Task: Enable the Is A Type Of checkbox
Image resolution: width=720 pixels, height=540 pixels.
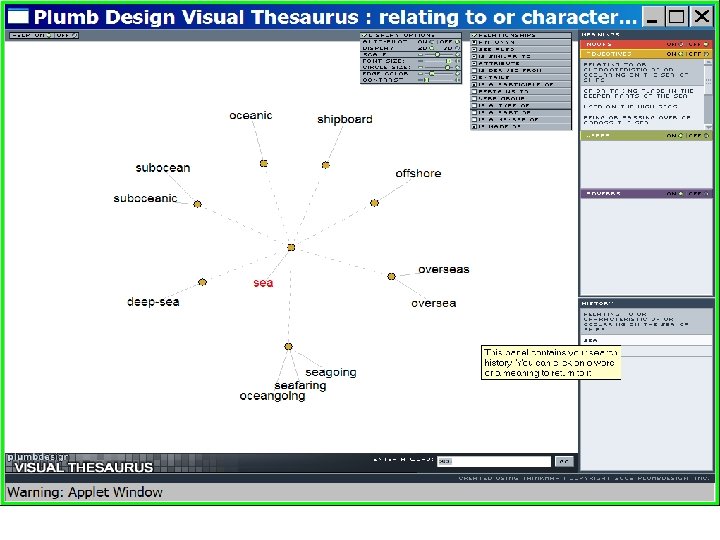Action: coord(474,106)
